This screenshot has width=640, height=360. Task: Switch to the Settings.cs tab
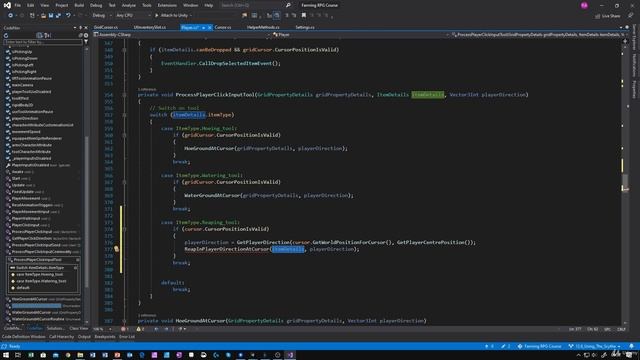point(305,27)
